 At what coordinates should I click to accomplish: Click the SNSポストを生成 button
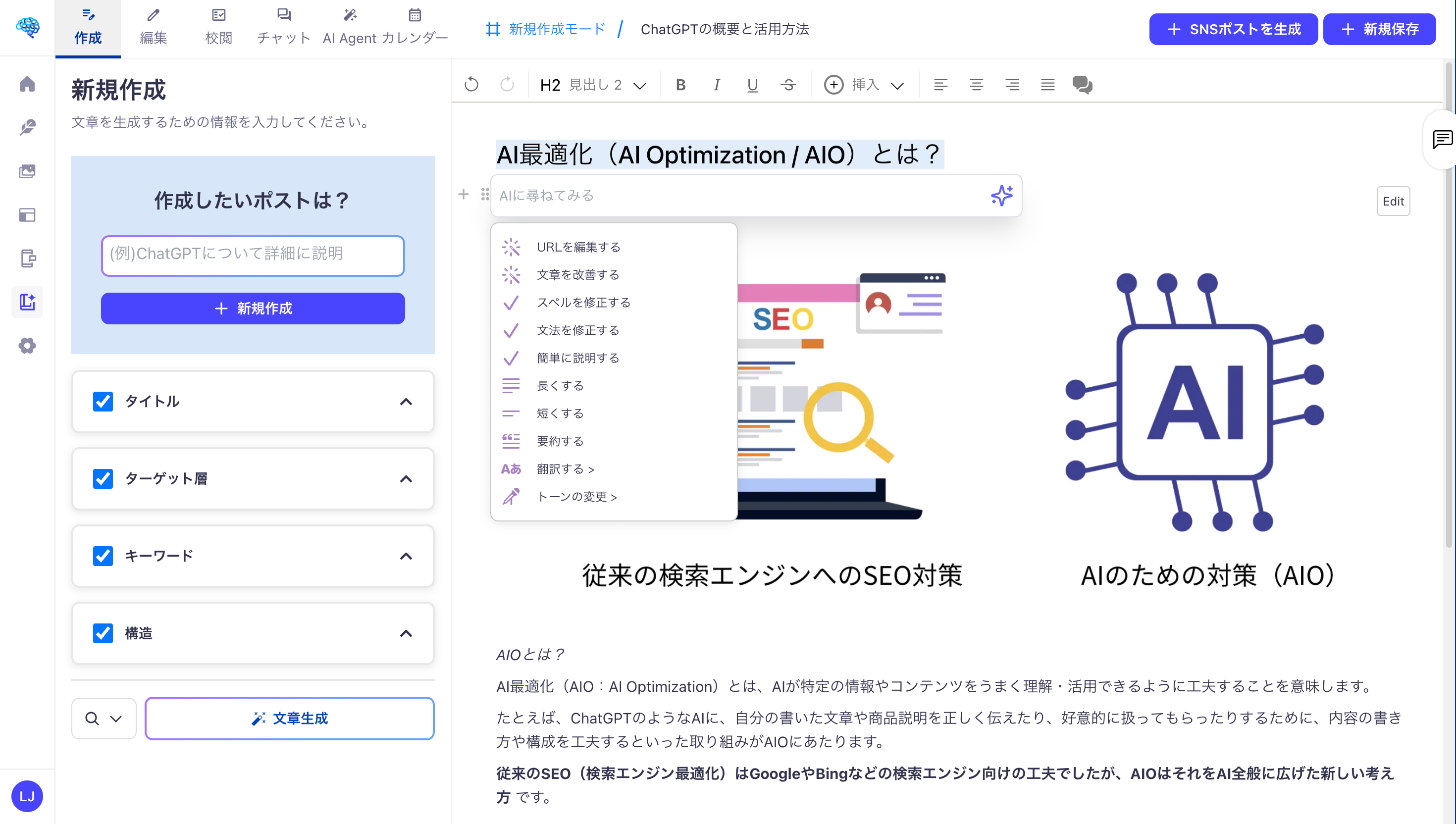pyautogui.click(x=1233, y=29)
